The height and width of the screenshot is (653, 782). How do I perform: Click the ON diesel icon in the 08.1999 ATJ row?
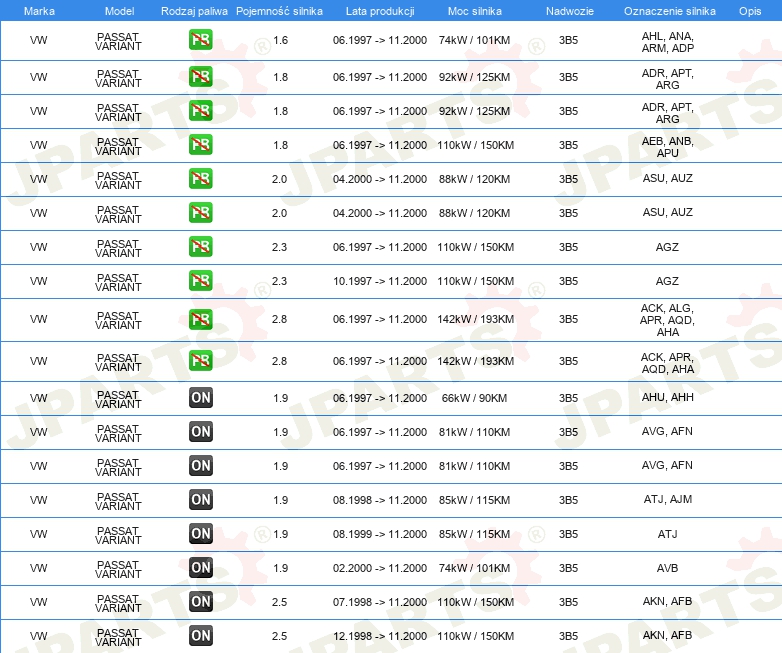click(x=200, y=533)
